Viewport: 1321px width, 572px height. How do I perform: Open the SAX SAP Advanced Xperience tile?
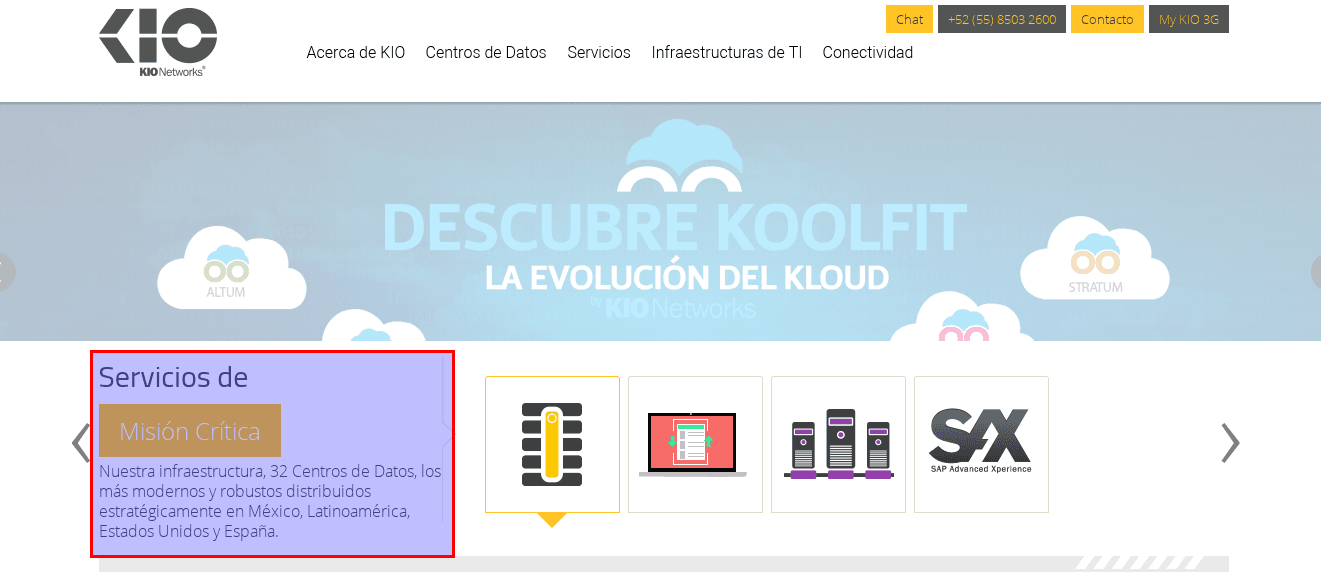point(981,444)
